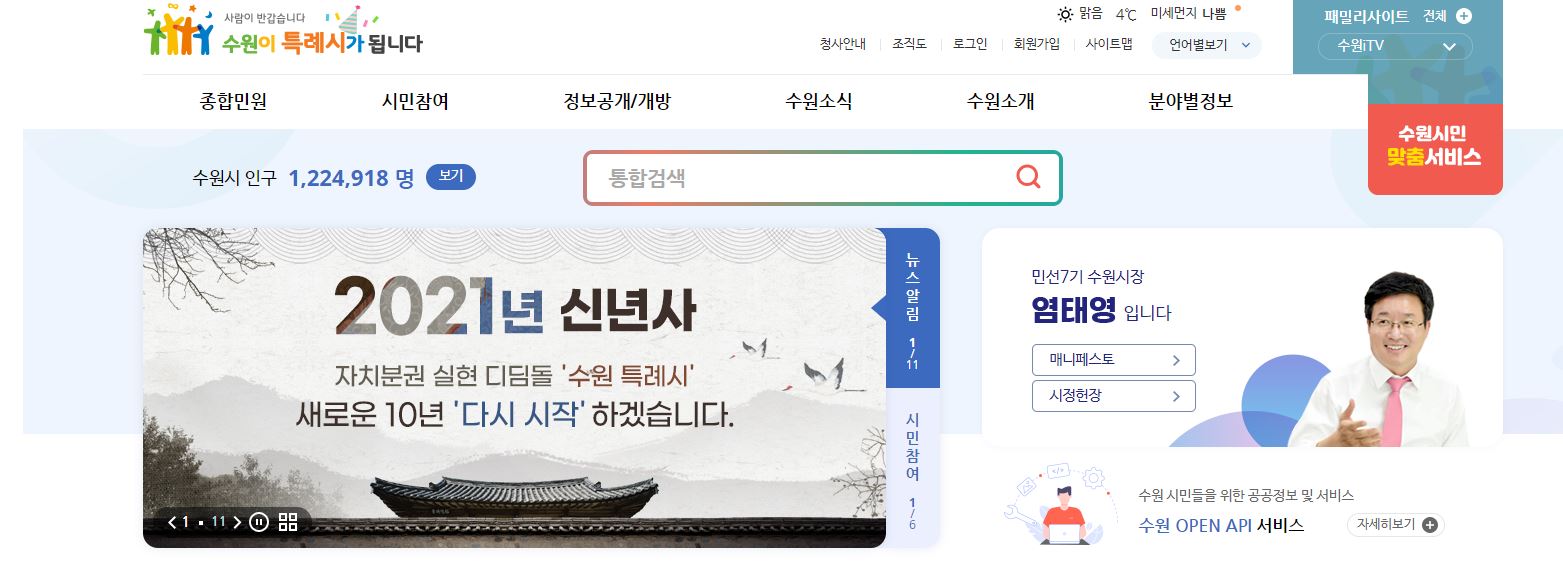Open the 종합민원 main menu
This screenshot has width=1563, height=566.
(x=233, y=101)
